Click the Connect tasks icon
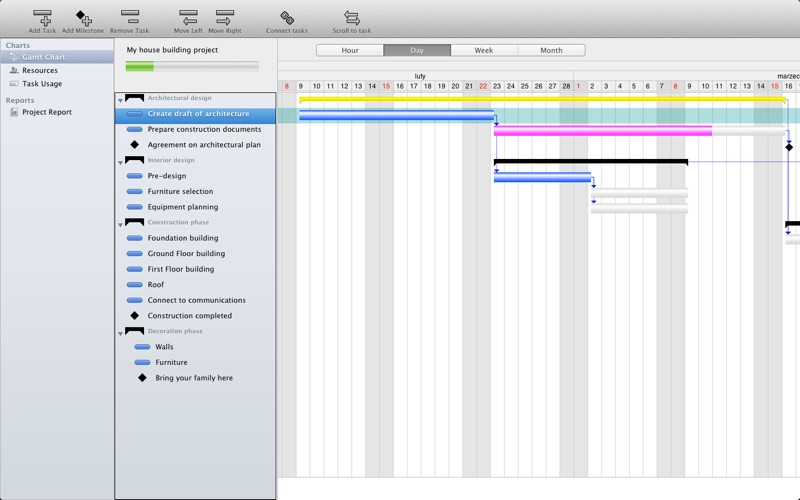 click(x=287, y=18)
